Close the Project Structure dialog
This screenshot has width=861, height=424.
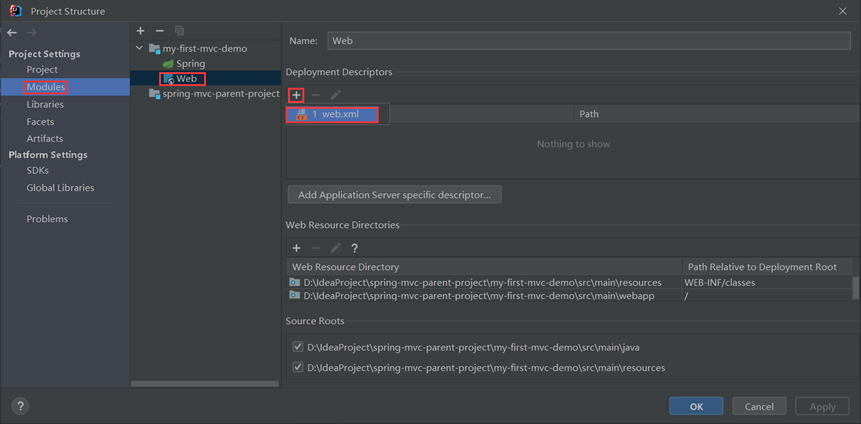842,11
